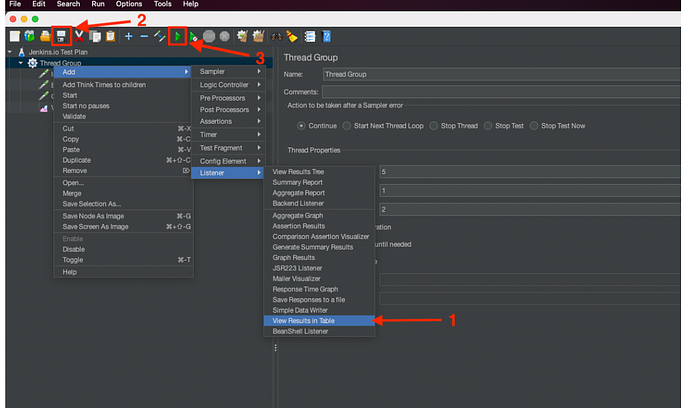This screenshot has width=684, height=408.
Task: Expand the Post Processors submenu
Action: coord(227,110)
